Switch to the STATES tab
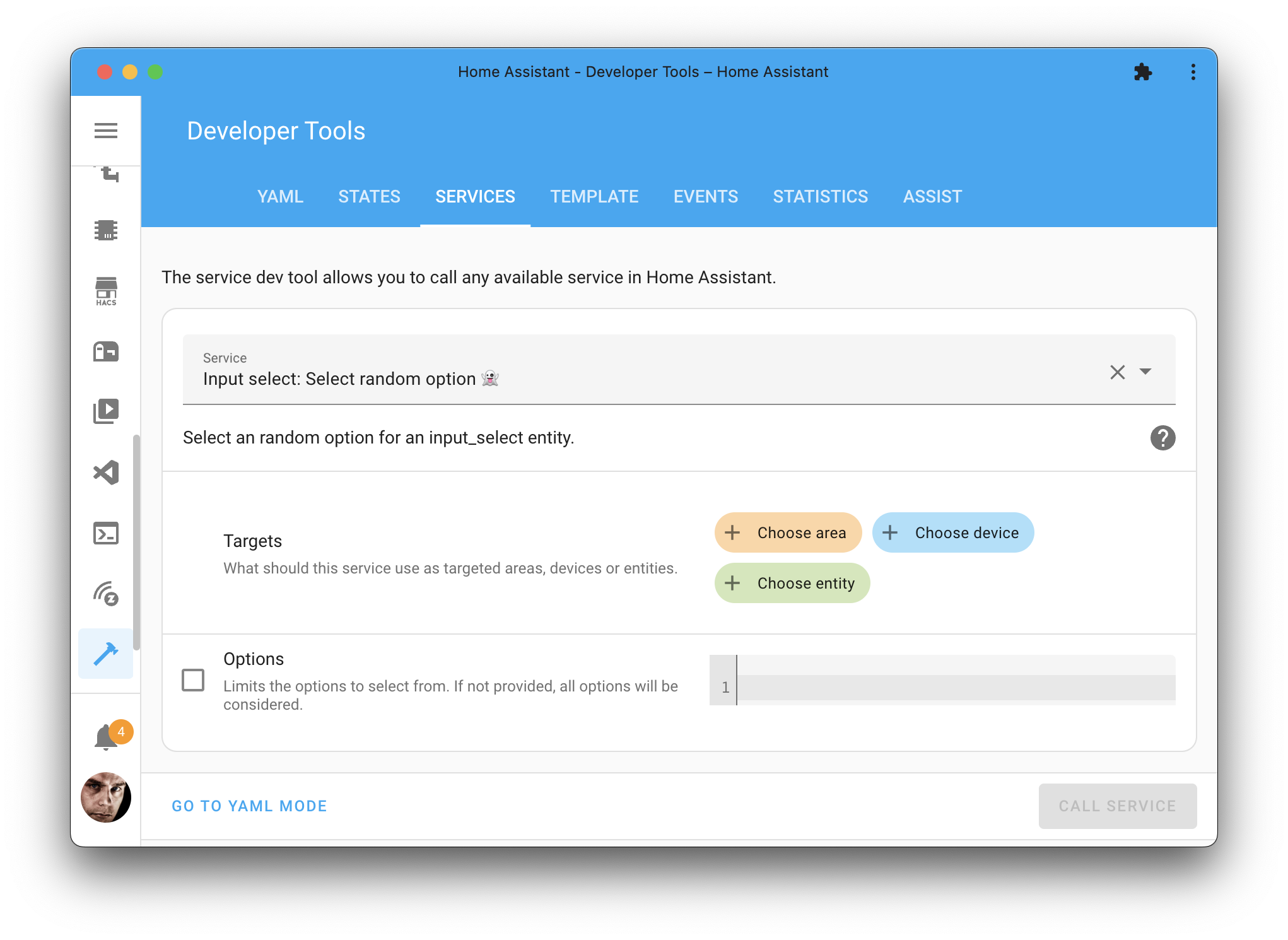Image resolution: width=1288 pixels, height=940 pixels. tap(369, 196)
